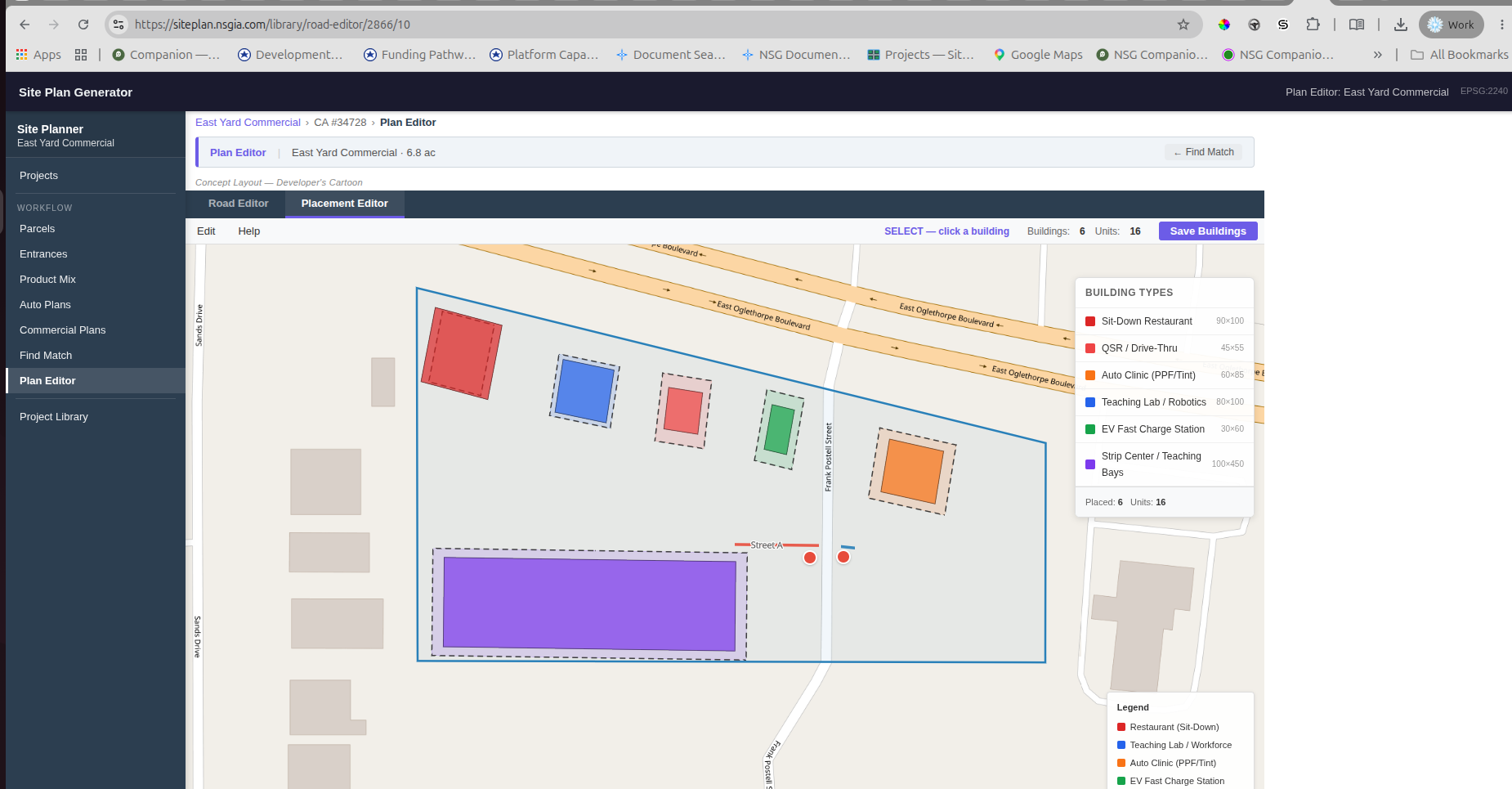Open the Document Sea... bookmark
This screenshot has height=789, width=1512.
coord(670,55)
